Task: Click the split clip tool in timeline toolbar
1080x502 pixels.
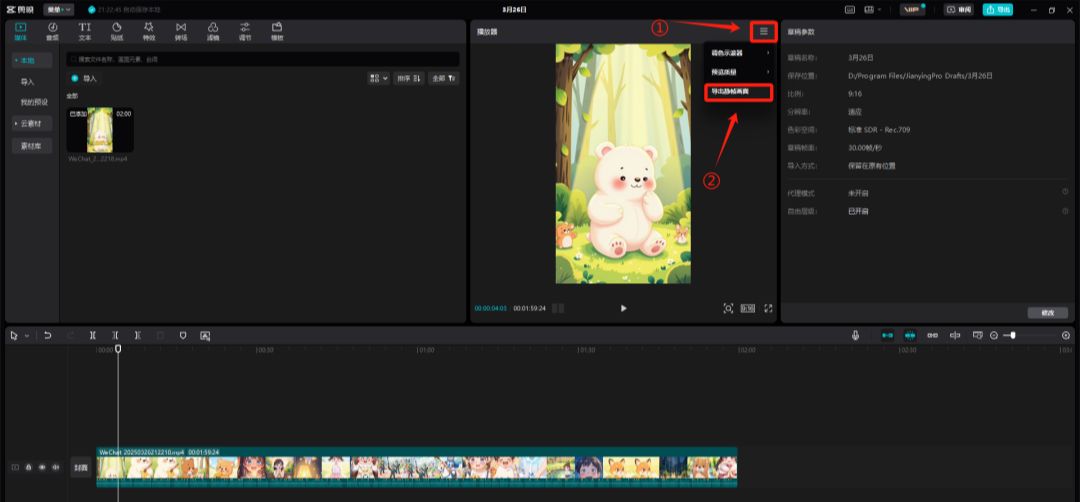Action: tap(92, 336)
